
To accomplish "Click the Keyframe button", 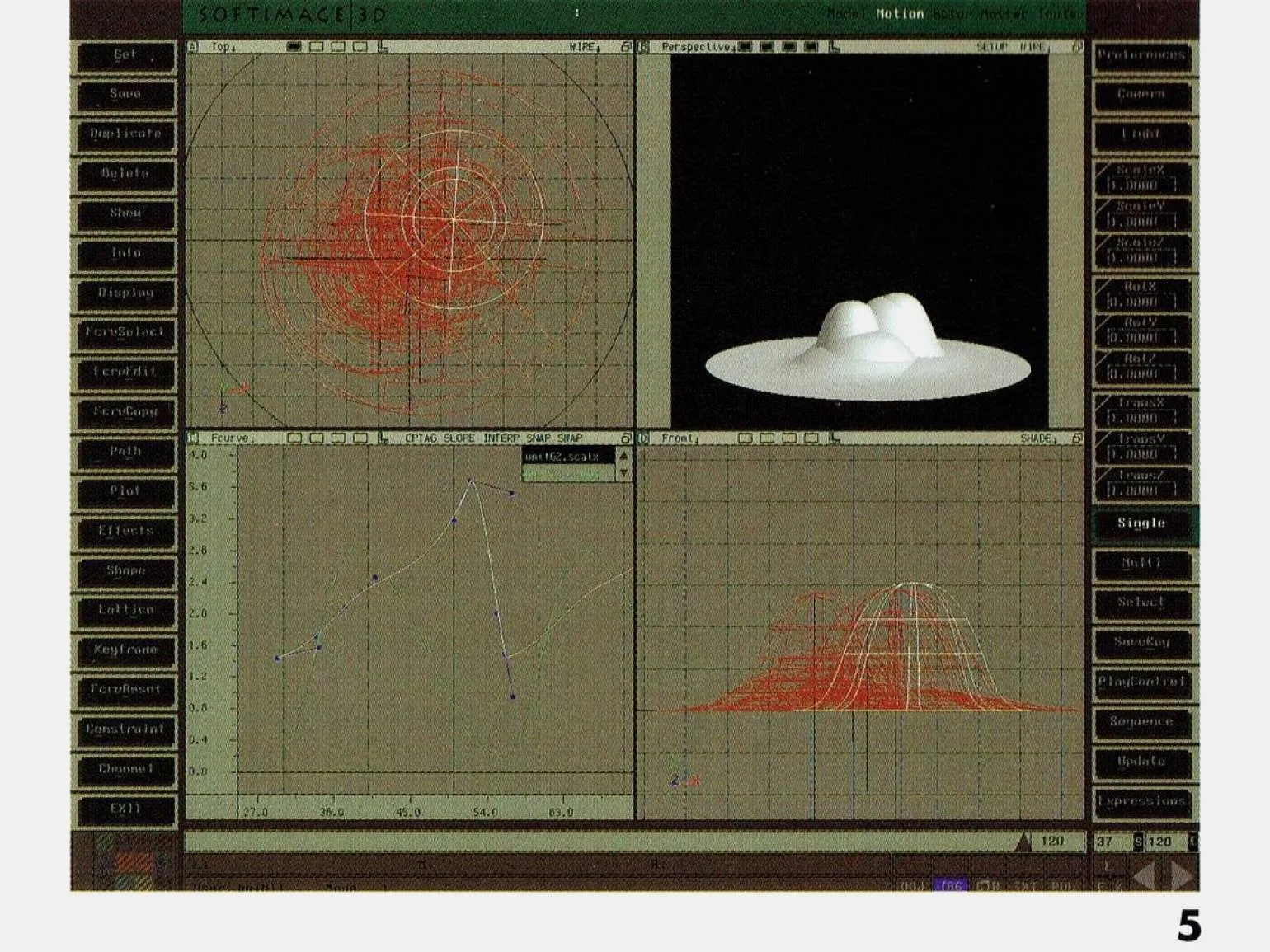I will coord(125,650).
